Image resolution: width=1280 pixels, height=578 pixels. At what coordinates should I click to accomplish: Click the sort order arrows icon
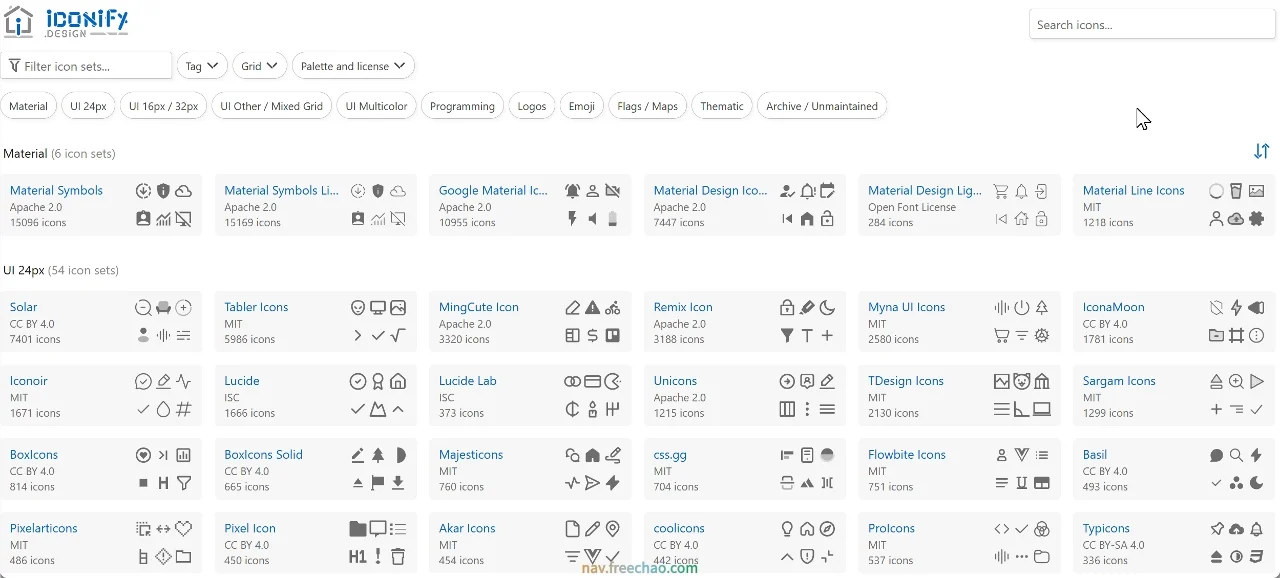pos(1261,151)
